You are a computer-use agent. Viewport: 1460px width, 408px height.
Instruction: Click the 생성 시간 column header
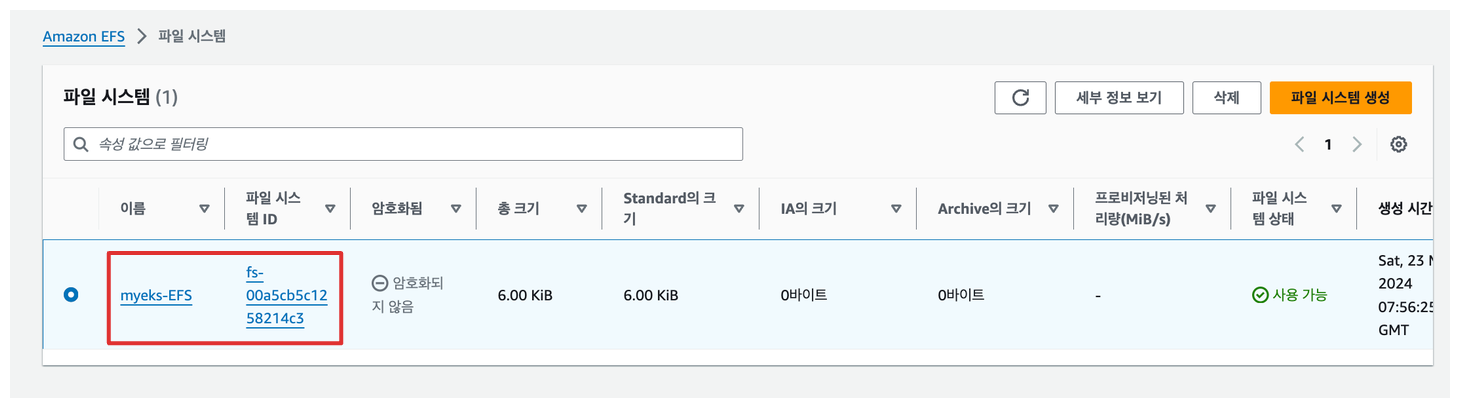[1404, 209]
